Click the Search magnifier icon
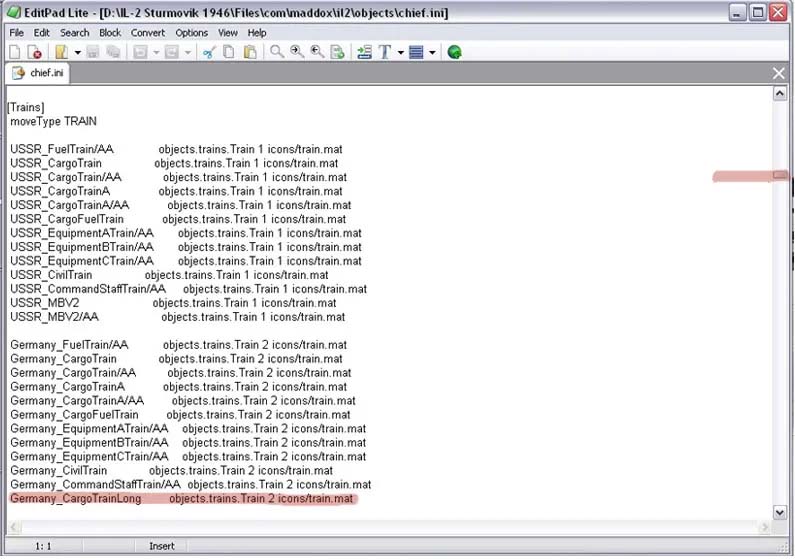The image size is (795, 559). pyautogui.click(x=277, y=52)
